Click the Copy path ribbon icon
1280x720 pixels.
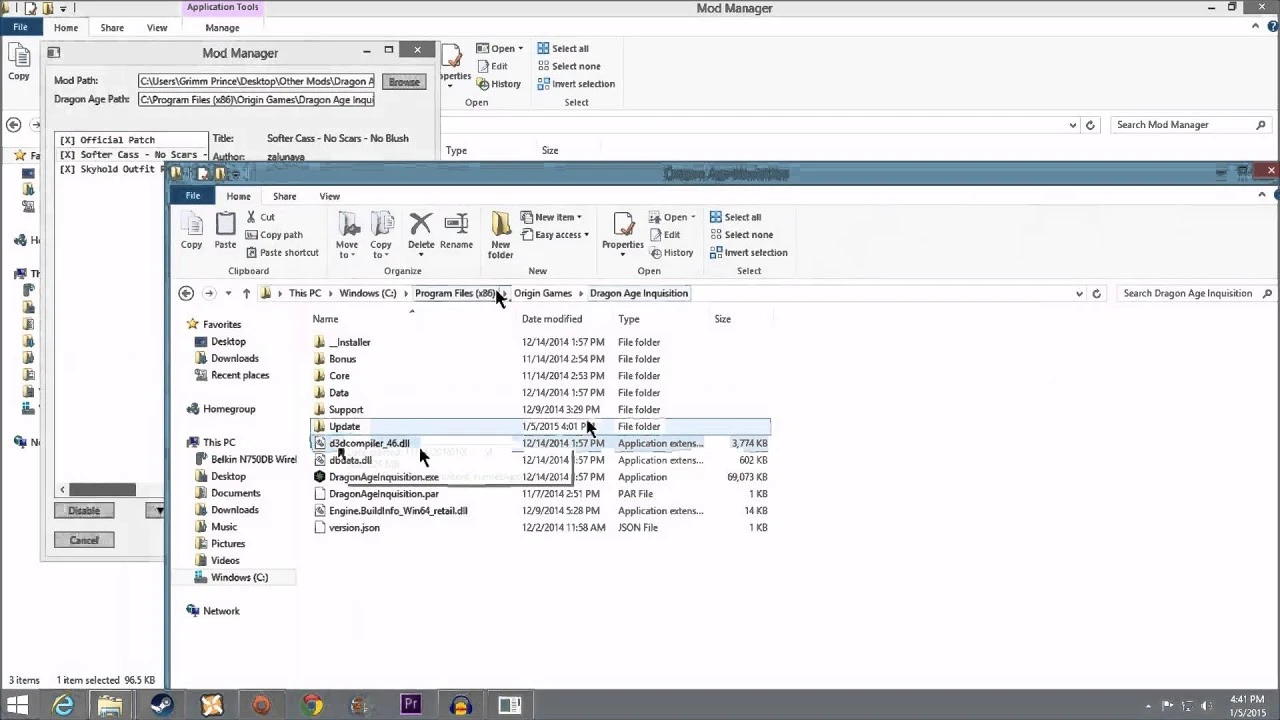point(281,234)
